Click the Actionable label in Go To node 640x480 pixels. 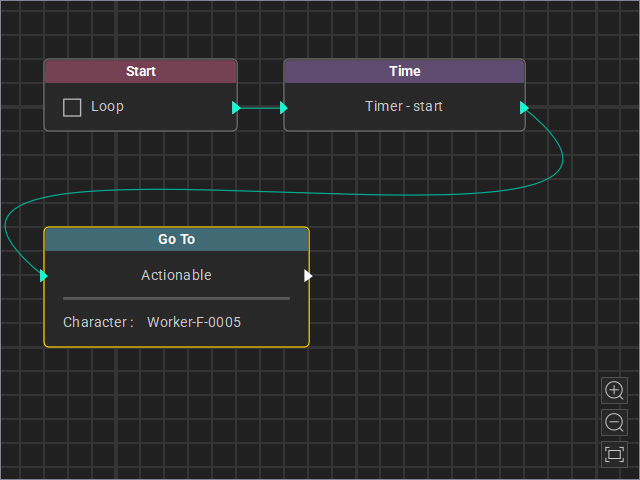coord(176,275)
